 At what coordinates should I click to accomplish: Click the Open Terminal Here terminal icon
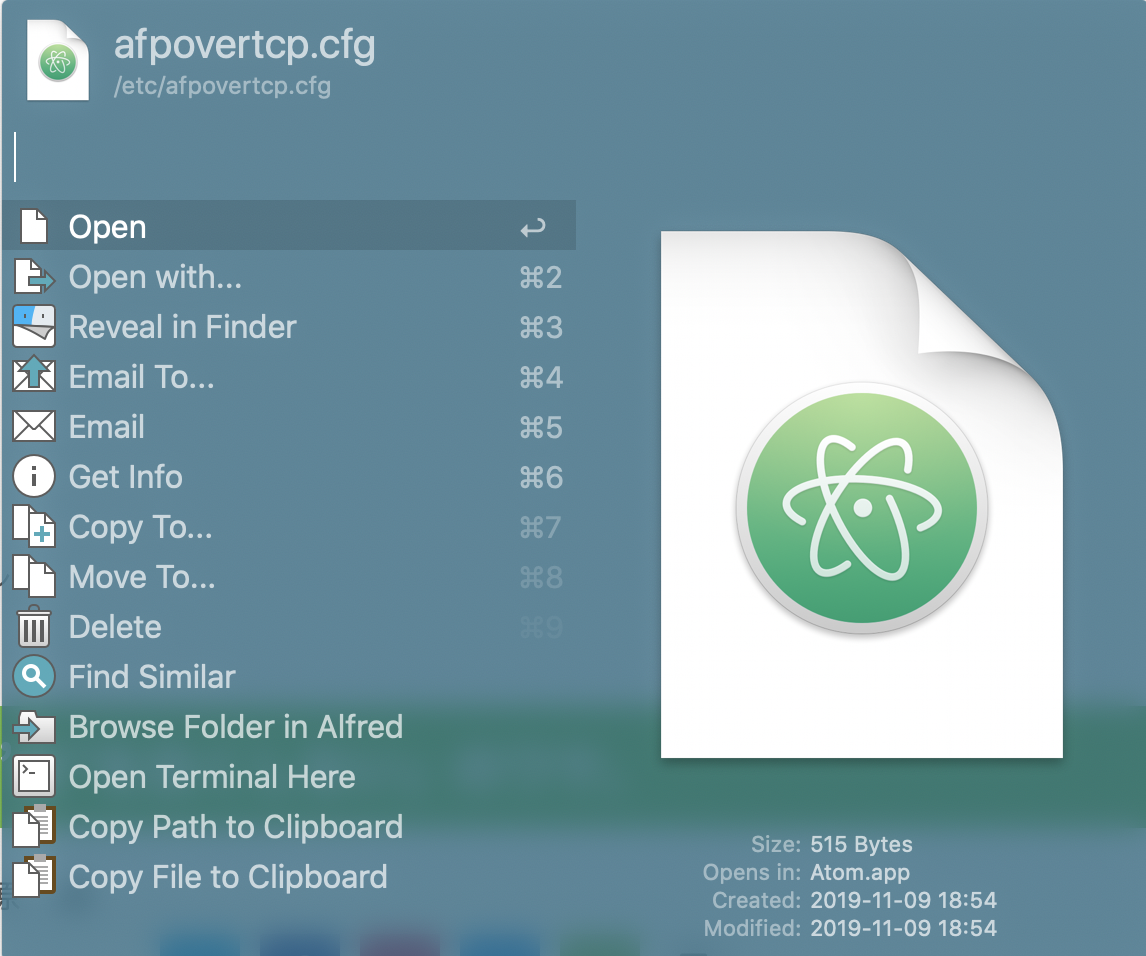click(x=34, y=776)
